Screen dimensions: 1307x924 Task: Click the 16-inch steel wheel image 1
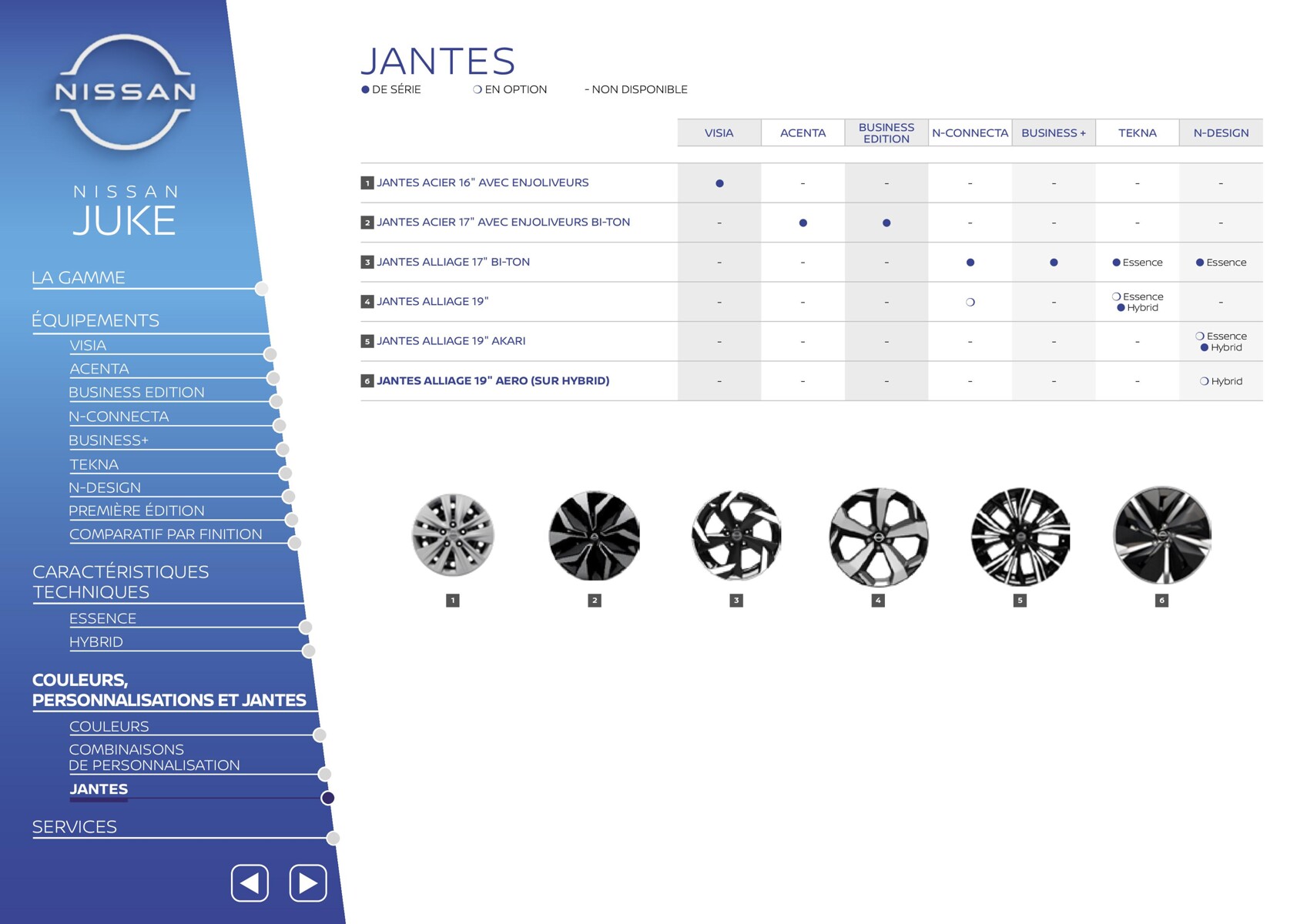click(x=453, y=535)
